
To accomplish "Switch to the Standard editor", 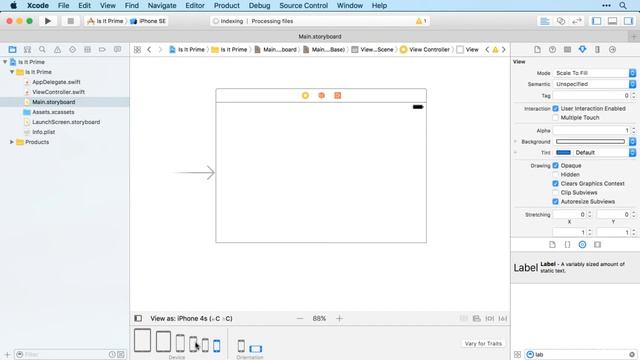I will point(545,21).
